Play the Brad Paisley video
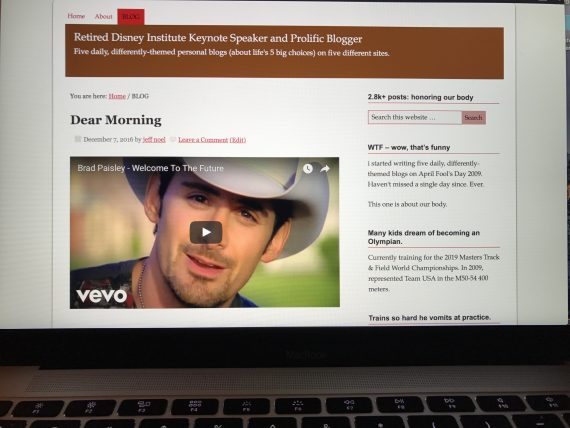The height and width of the screenshot is (428, 570). pos(206,232)
